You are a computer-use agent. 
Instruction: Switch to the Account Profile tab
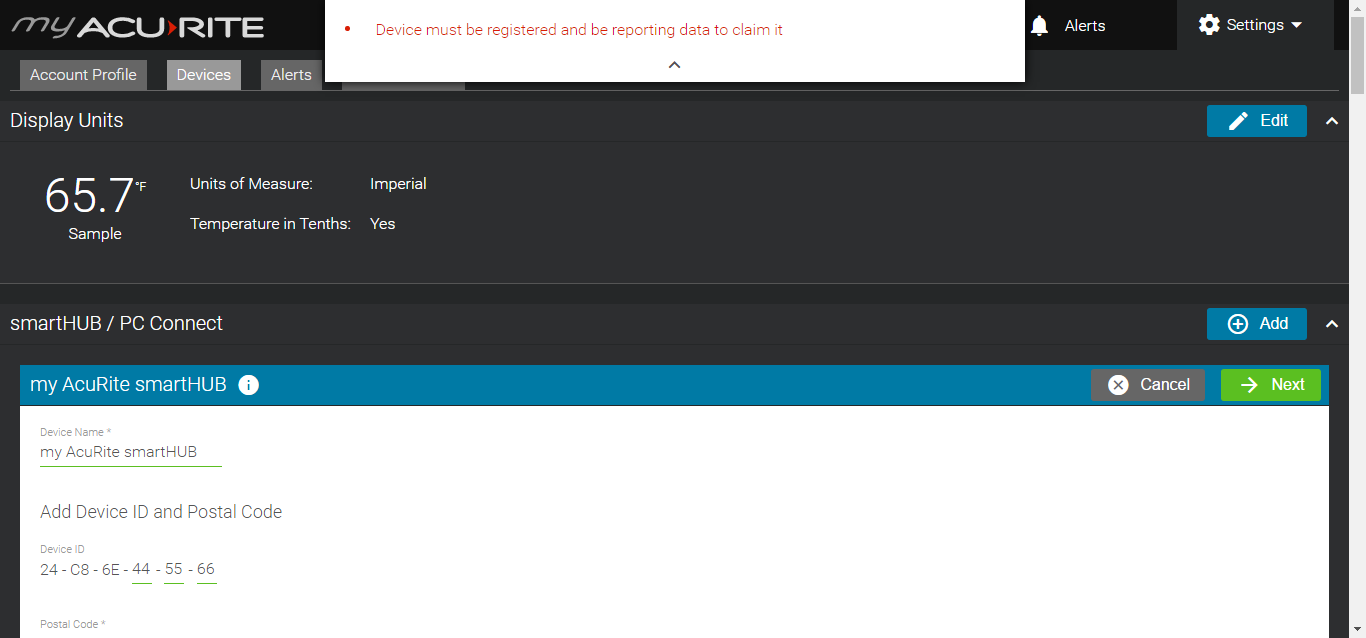(83, 75)
